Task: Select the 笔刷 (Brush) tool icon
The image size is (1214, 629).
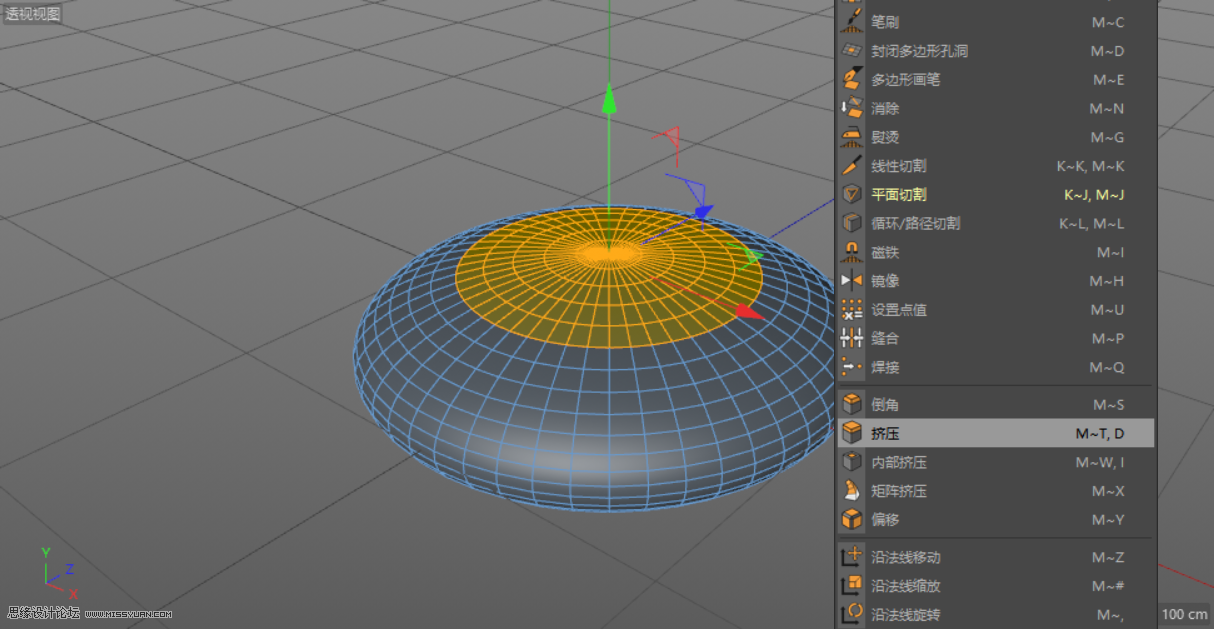Action: click(852, 22)
